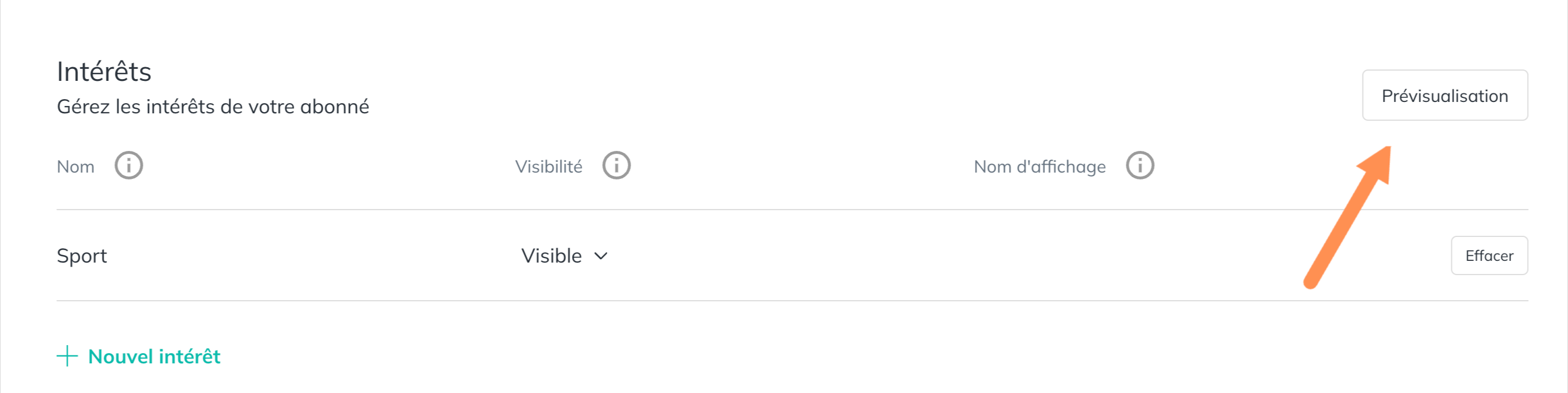
Task: Click the orange arrow annotation
Action: click(1347, 217)
